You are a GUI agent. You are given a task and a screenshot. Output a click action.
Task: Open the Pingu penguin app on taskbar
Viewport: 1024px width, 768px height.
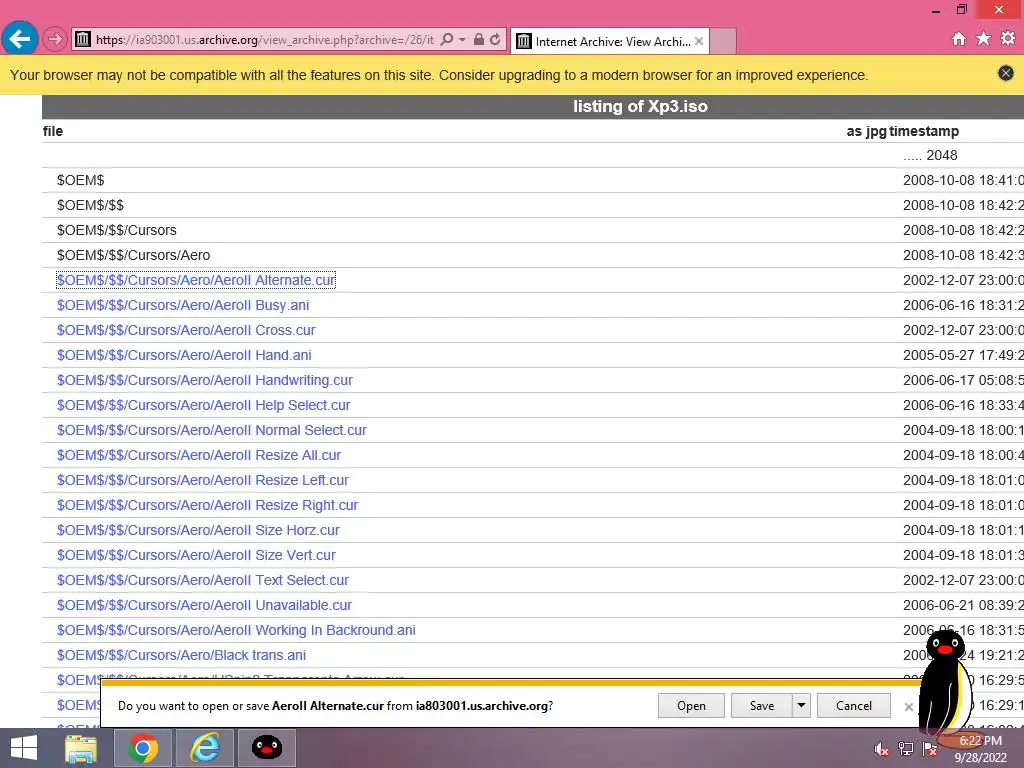pyautogui.click(x=266, y=748)
